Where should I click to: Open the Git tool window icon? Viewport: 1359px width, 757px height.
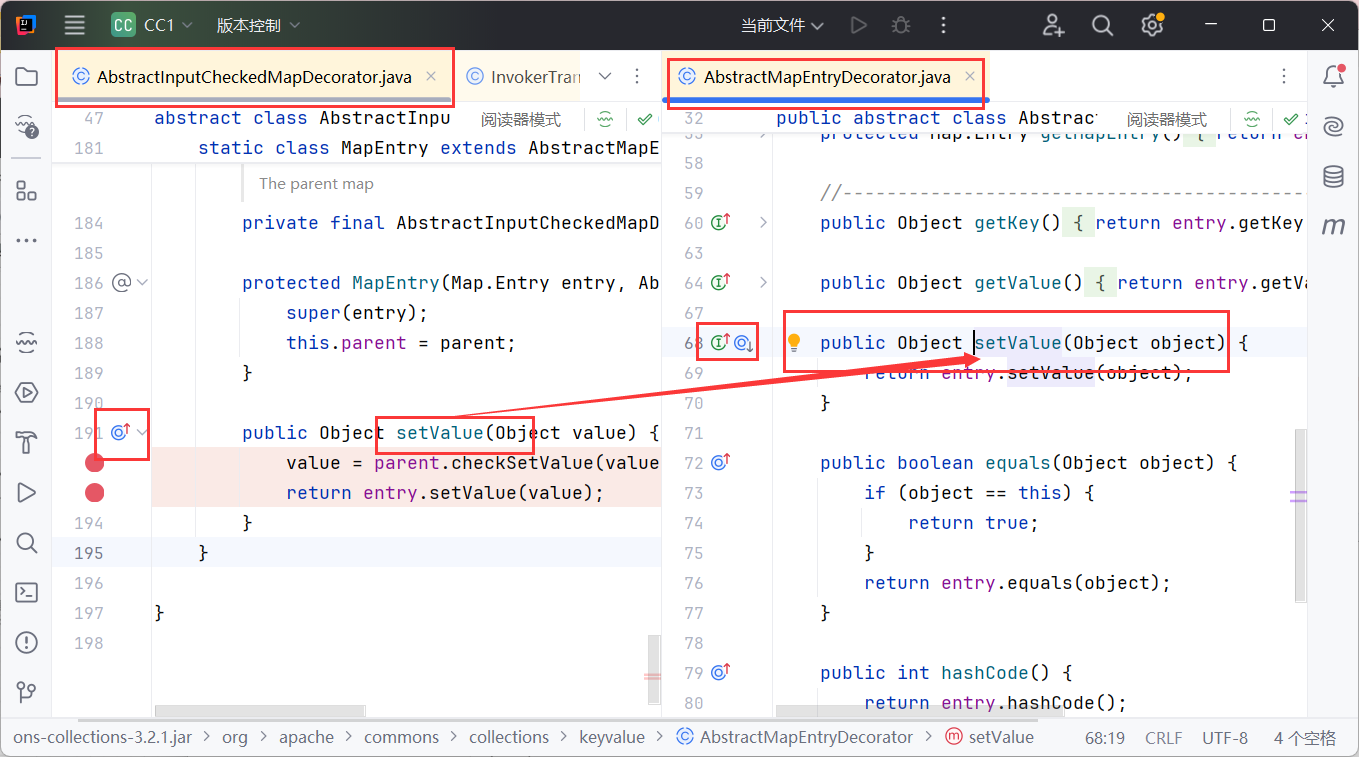(x=27, y=692)
